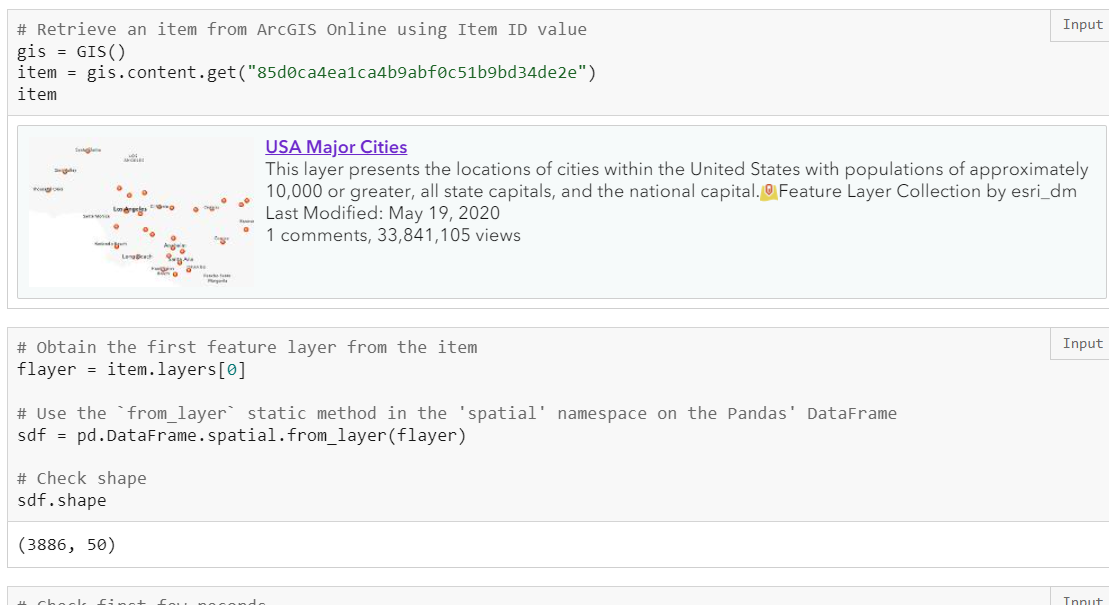
Task: Click the pd.DataFrame.spatial.from_layer code line
Action: tap(242, 435)
